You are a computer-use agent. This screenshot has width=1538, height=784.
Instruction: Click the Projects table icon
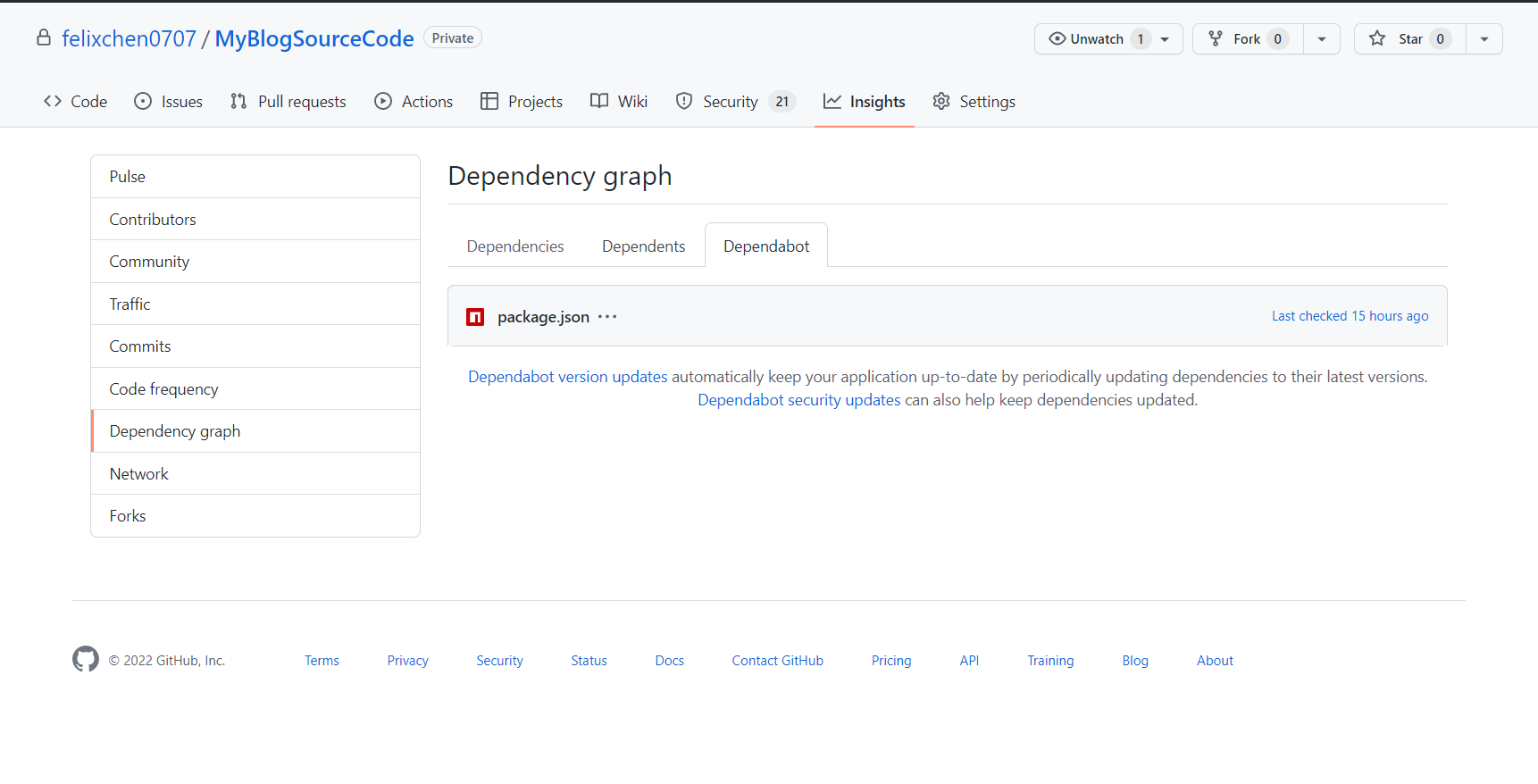point(489,101)
